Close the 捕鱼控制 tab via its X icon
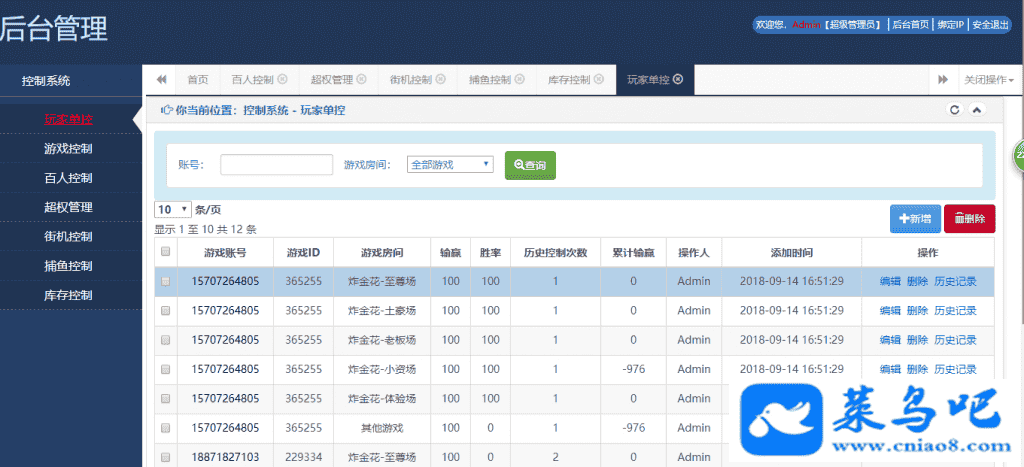Image resolution: width=1024 pixels, height=467 pixels. click(519, 80)
